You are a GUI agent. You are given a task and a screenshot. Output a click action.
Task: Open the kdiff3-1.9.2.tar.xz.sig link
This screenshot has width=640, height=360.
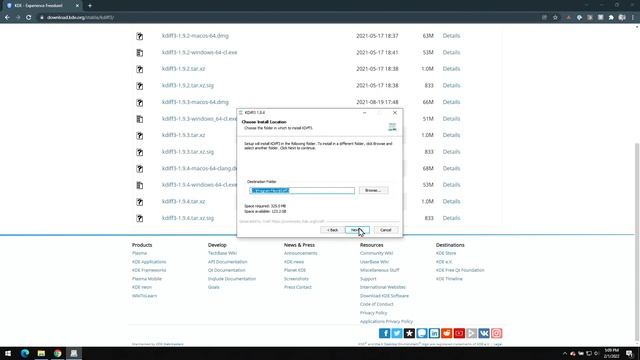[x=188, y=85]
